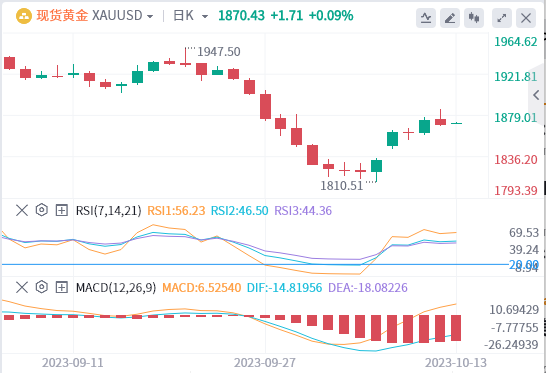546x373 pixels.
Task: Select the 1947.50 high candlestick
Action: [x=186, y=57]
